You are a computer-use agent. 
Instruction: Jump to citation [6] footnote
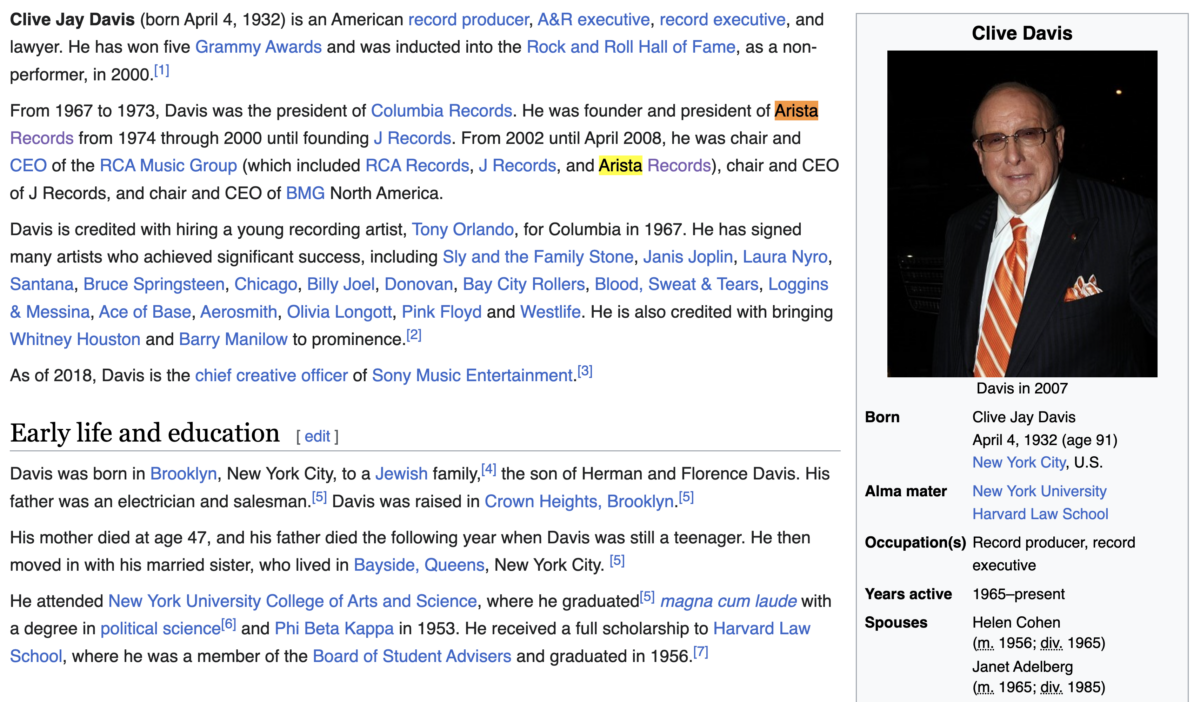point(228,624)
